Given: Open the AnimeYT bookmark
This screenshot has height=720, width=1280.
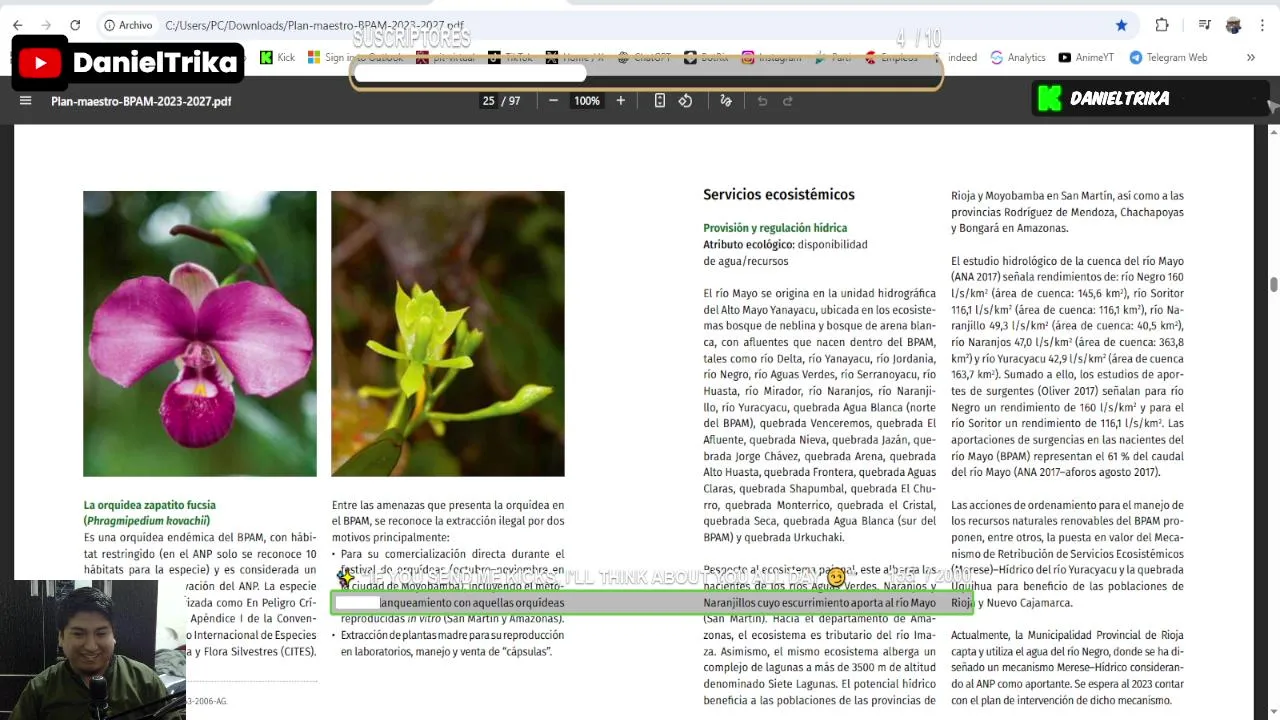Looking at the screenshot, I should pyautogui.click(x=1086, y=57).
